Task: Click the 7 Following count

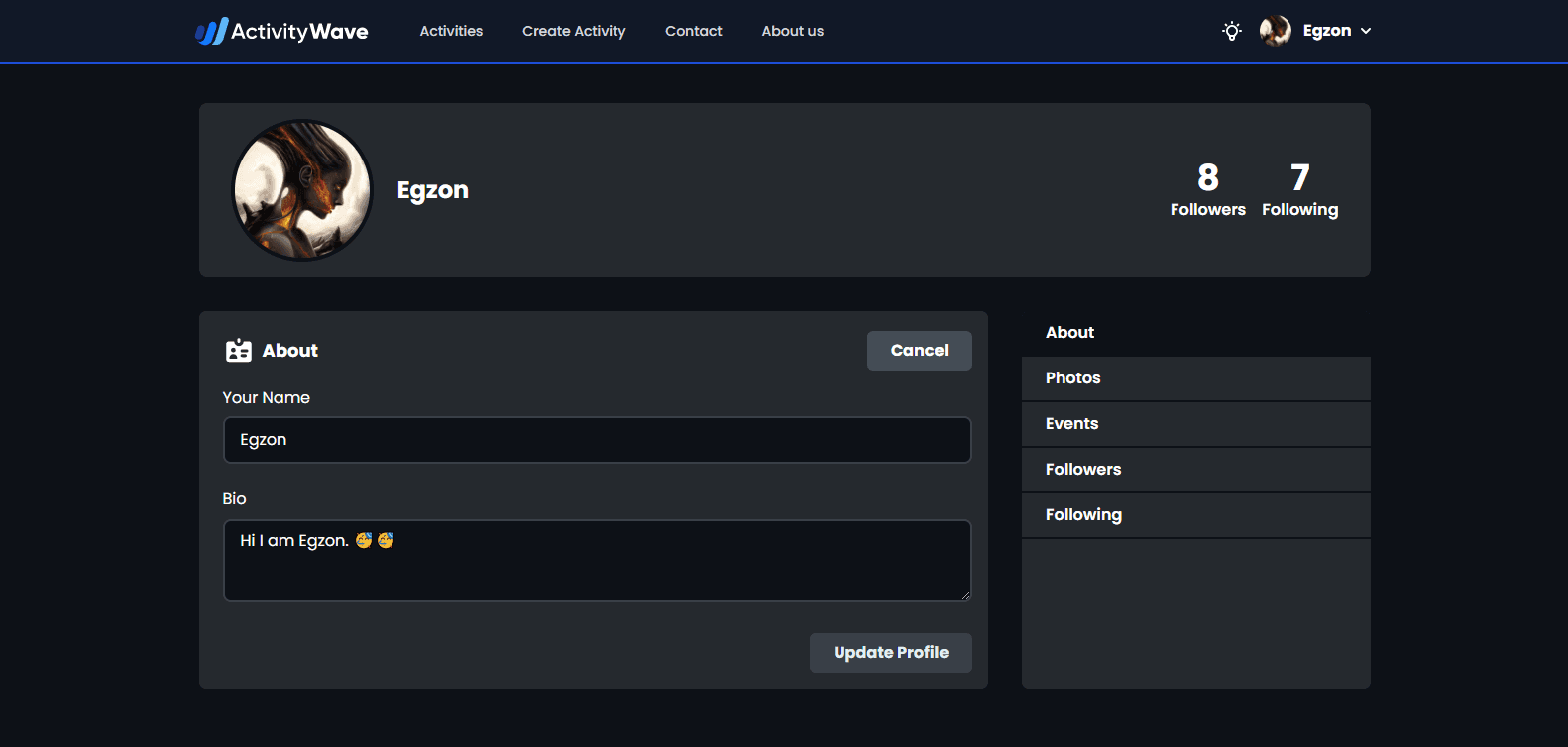Action: pos(1300,190)
